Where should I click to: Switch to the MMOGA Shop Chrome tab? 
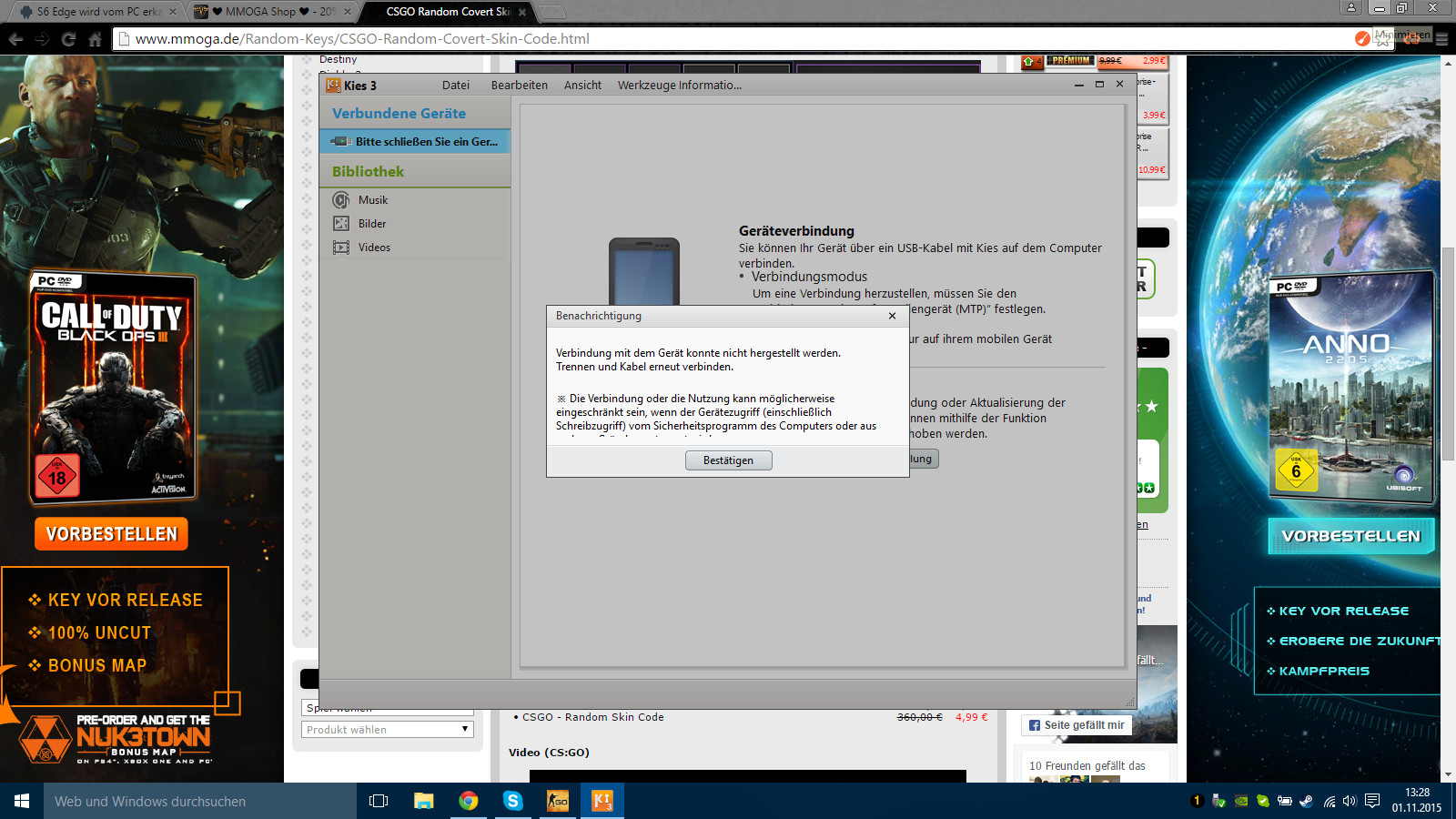[x=272, y=12]
